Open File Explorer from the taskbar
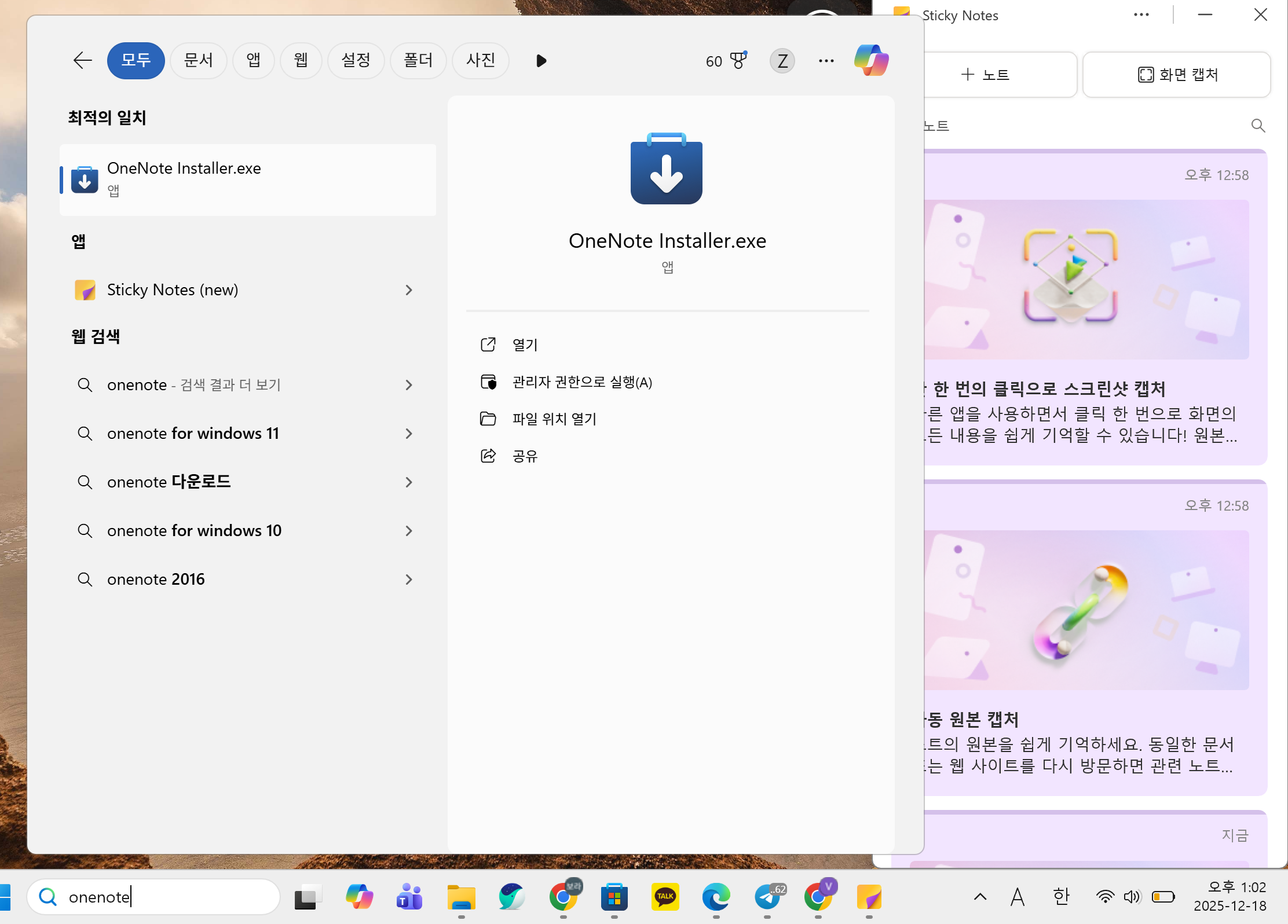 click(x=461, y=897)
